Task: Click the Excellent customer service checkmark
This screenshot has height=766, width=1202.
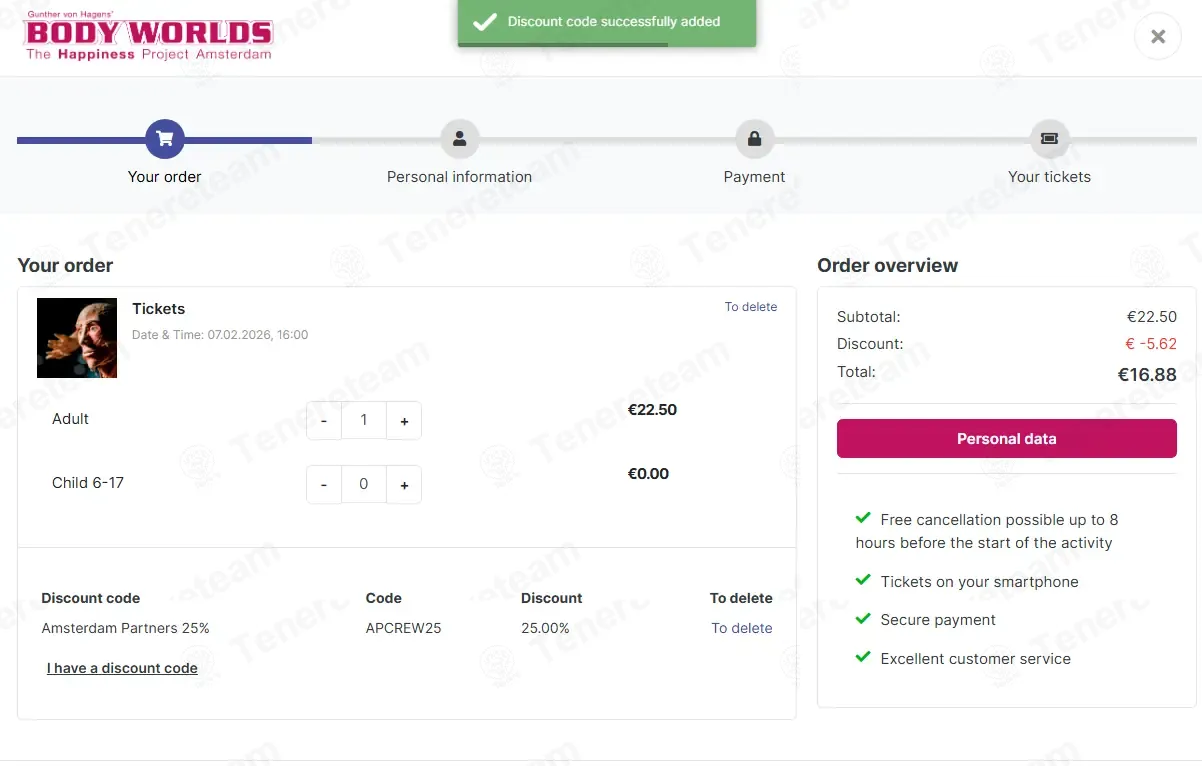Action: click(863, 657)
